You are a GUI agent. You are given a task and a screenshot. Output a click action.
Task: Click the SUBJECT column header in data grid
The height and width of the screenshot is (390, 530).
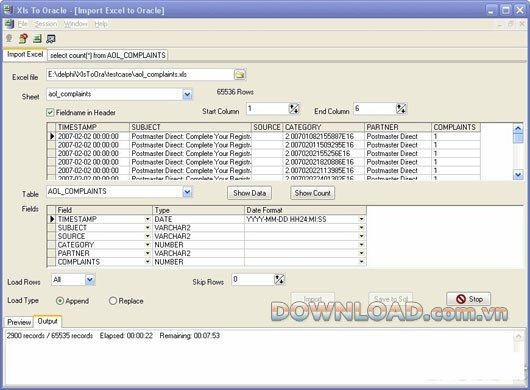point(191,127)
